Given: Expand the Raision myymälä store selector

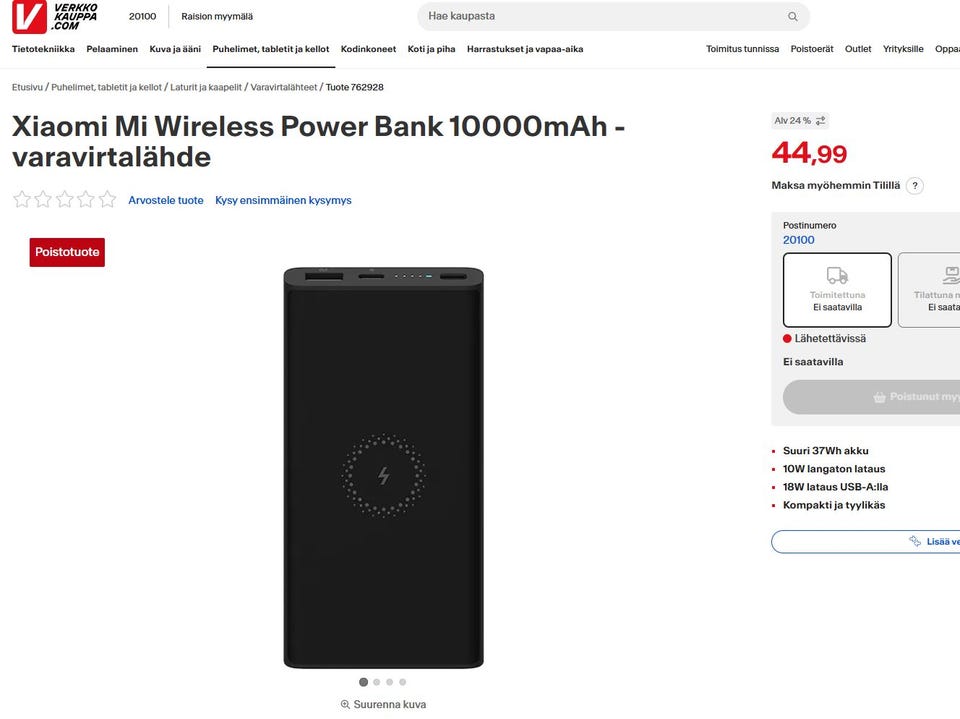Looking at the screenshot, I should (x=217, y=17).
